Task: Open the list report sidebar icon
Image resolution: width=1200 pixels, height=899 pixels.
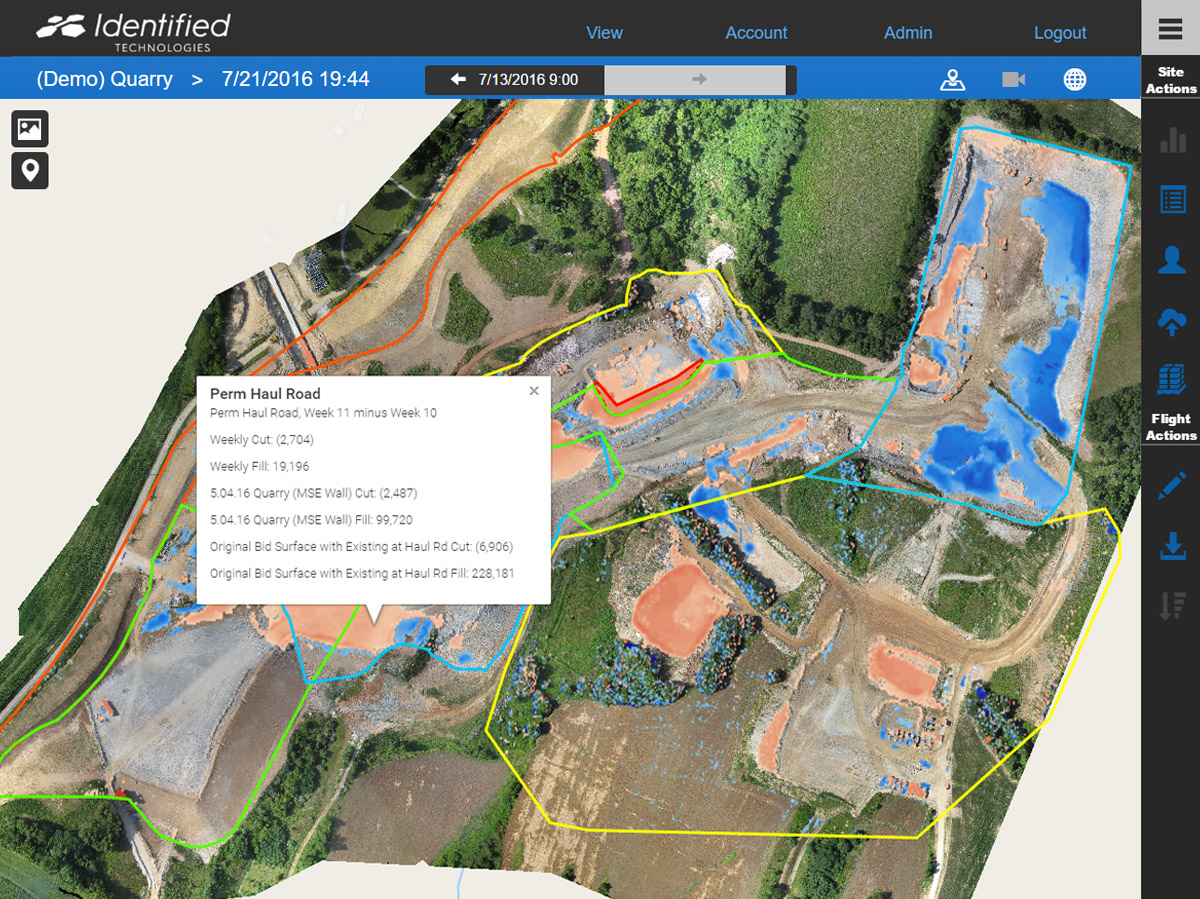Action: [1171, 200]
